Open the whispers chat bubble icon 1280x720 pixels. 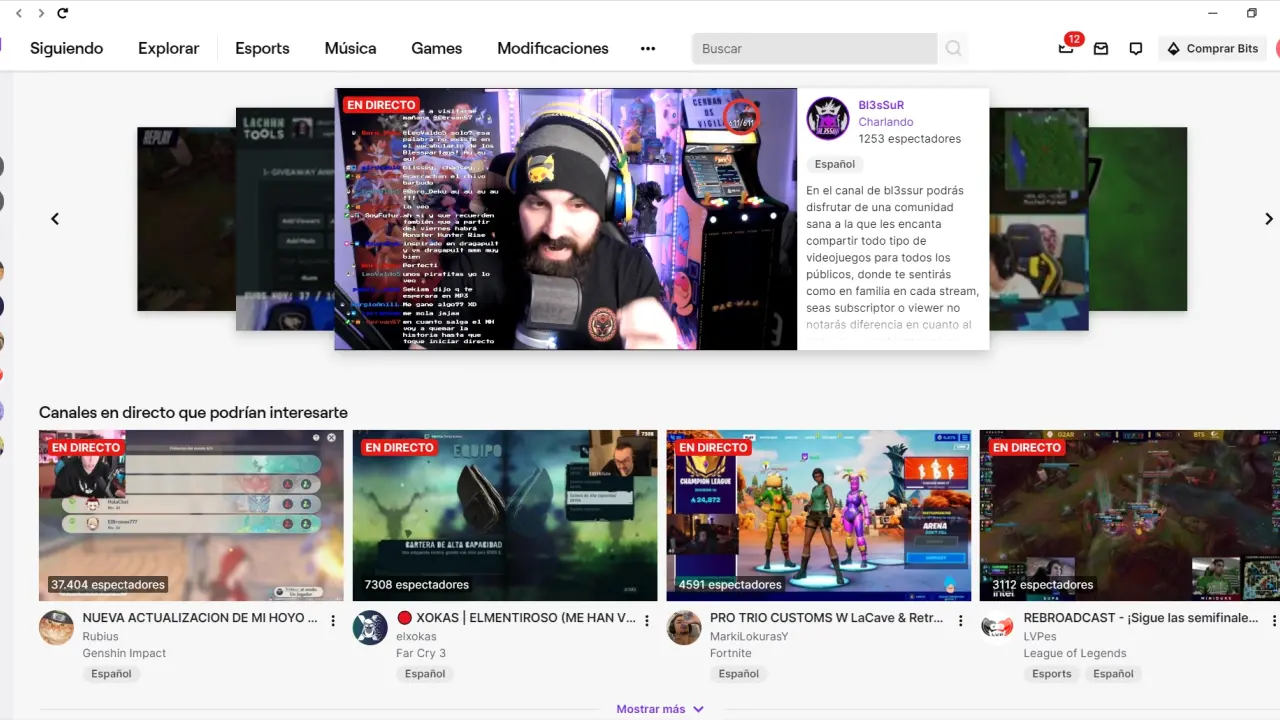(1135, 48)
